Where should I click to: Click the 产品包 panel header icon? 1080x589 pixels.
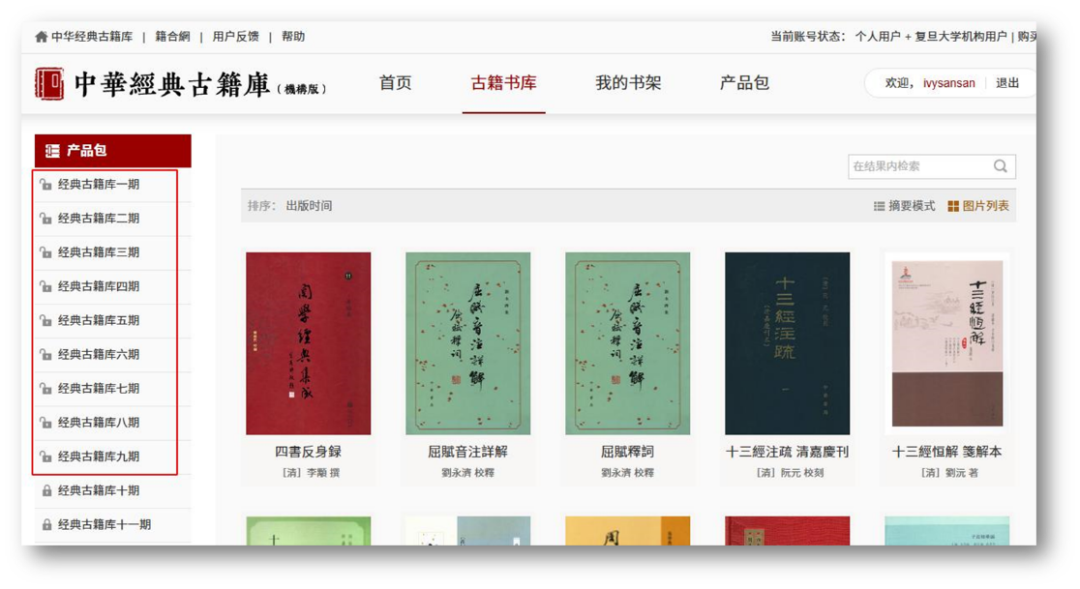52,150
